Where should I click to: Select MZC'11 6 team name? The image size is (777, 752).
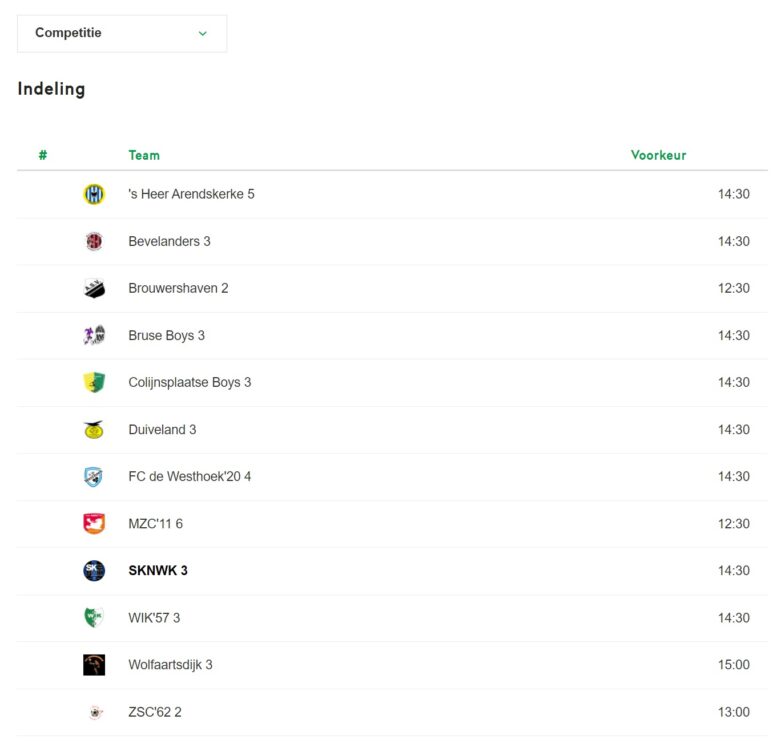tap(156, 524)
